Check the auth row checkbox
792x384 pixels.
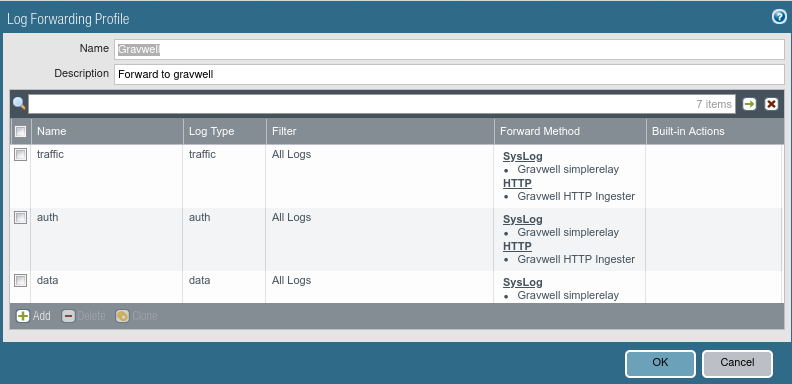pyautogui.click(x=20, y=218)
